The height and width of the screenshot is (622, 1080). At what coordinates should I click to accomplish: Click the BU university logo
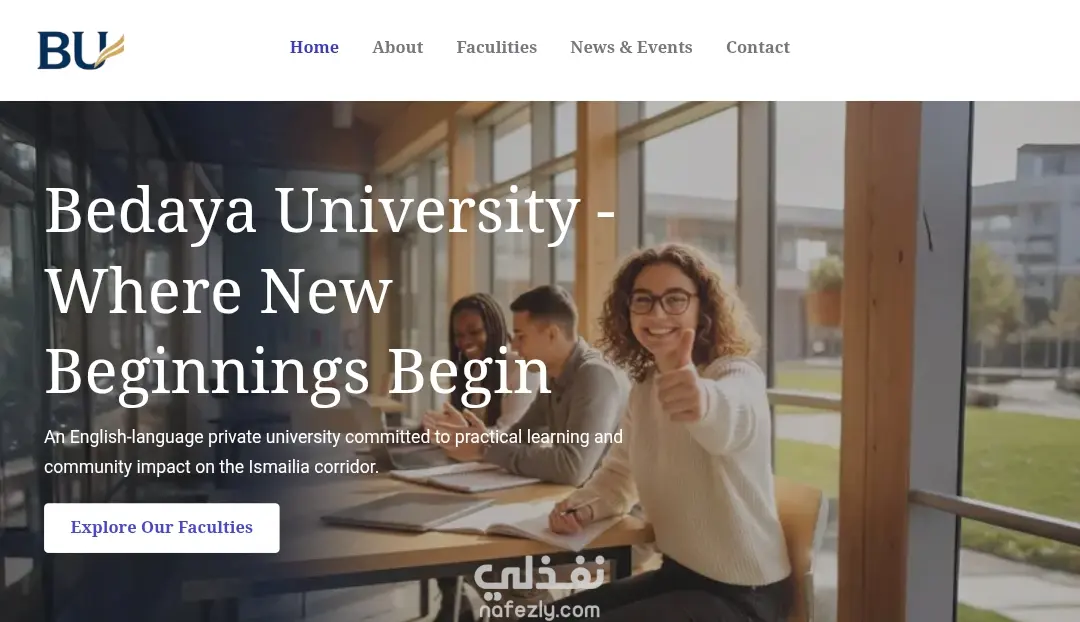(x=81, y=50)
